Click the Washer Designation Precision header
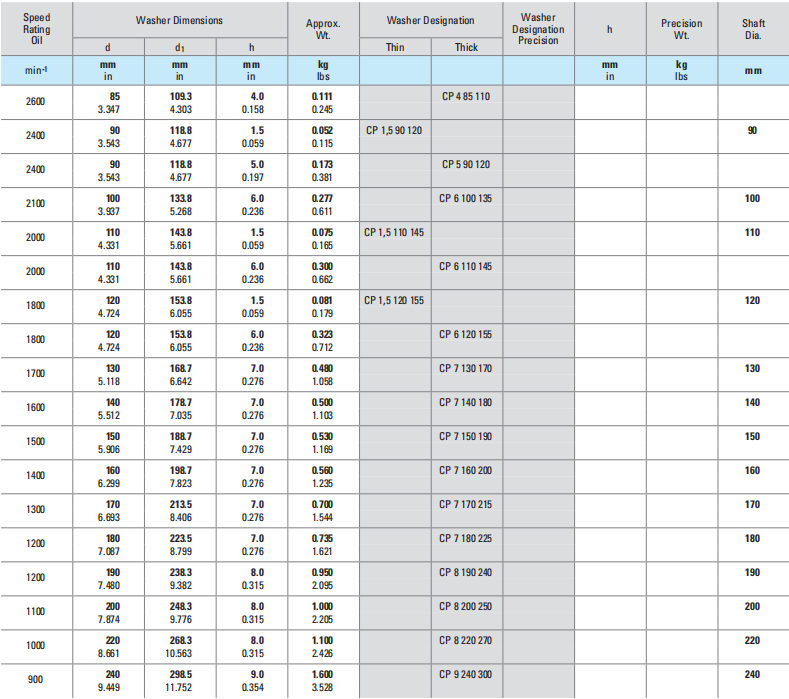789x699 pixels. tap(538, 29)
